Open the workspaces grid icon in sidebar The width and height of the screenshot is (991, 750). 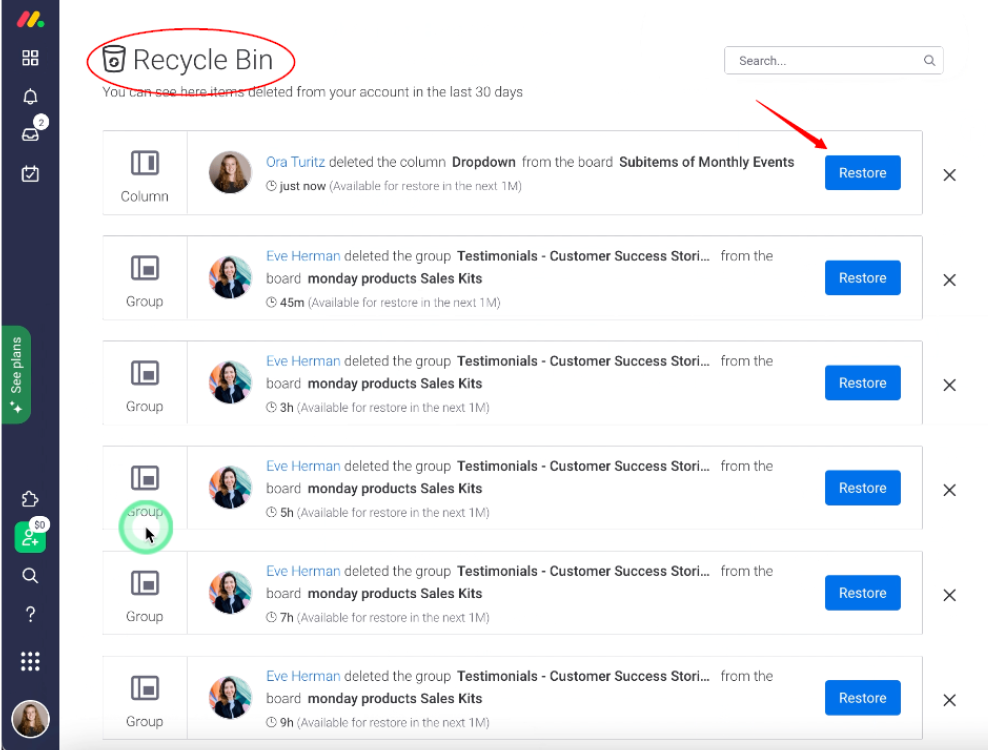(x=30, y=58)
